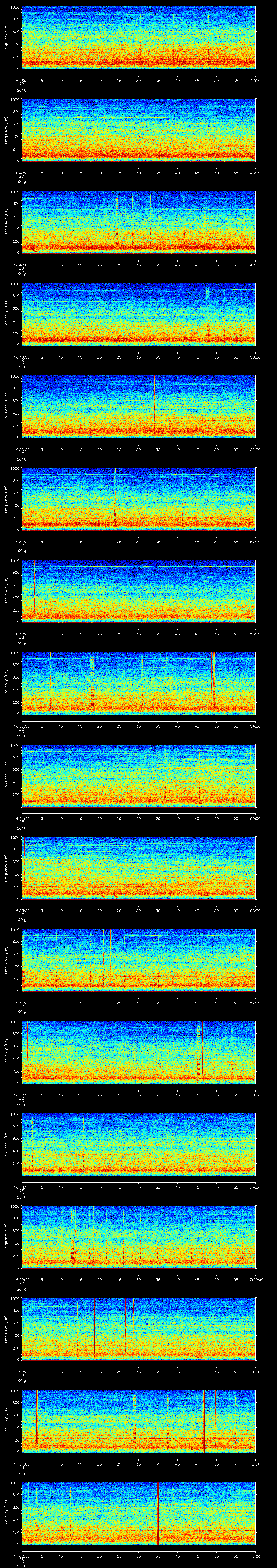Click the spectrogram panel starting at 16:49:00
Viewport: 277px width, 1568px height.
tap(138, 314)
